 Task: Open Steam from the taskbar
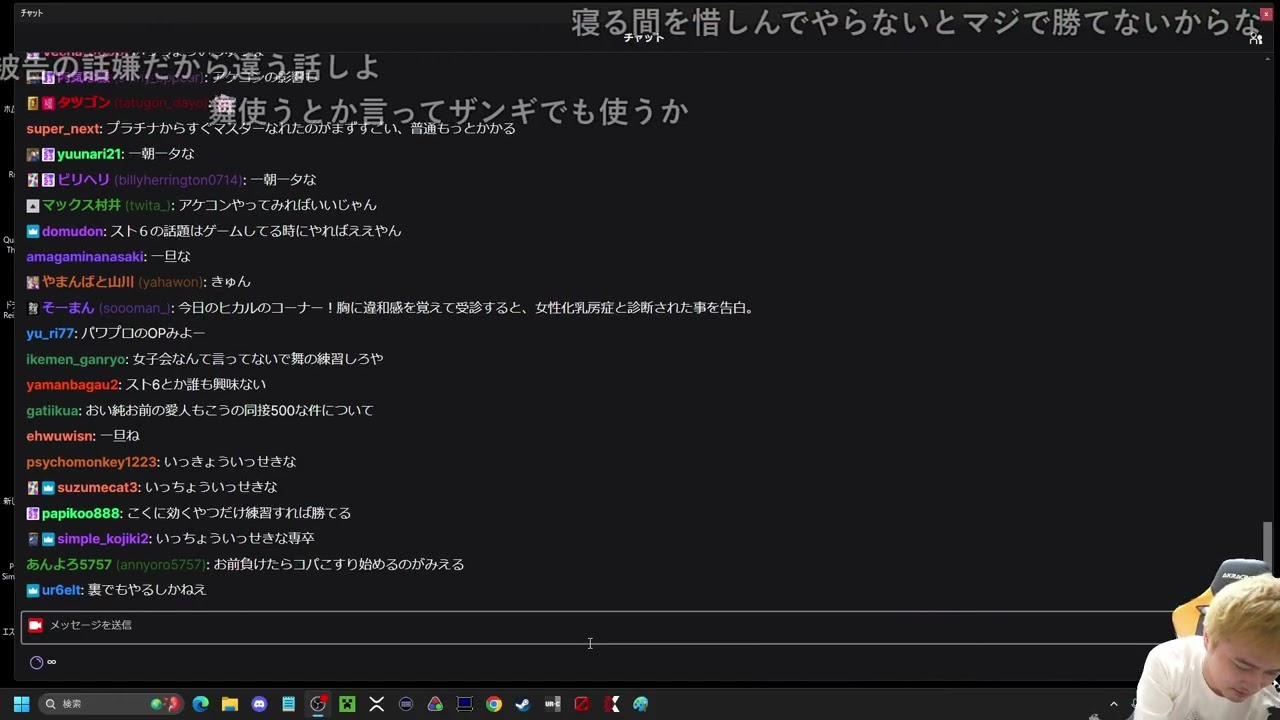(523, 704)
